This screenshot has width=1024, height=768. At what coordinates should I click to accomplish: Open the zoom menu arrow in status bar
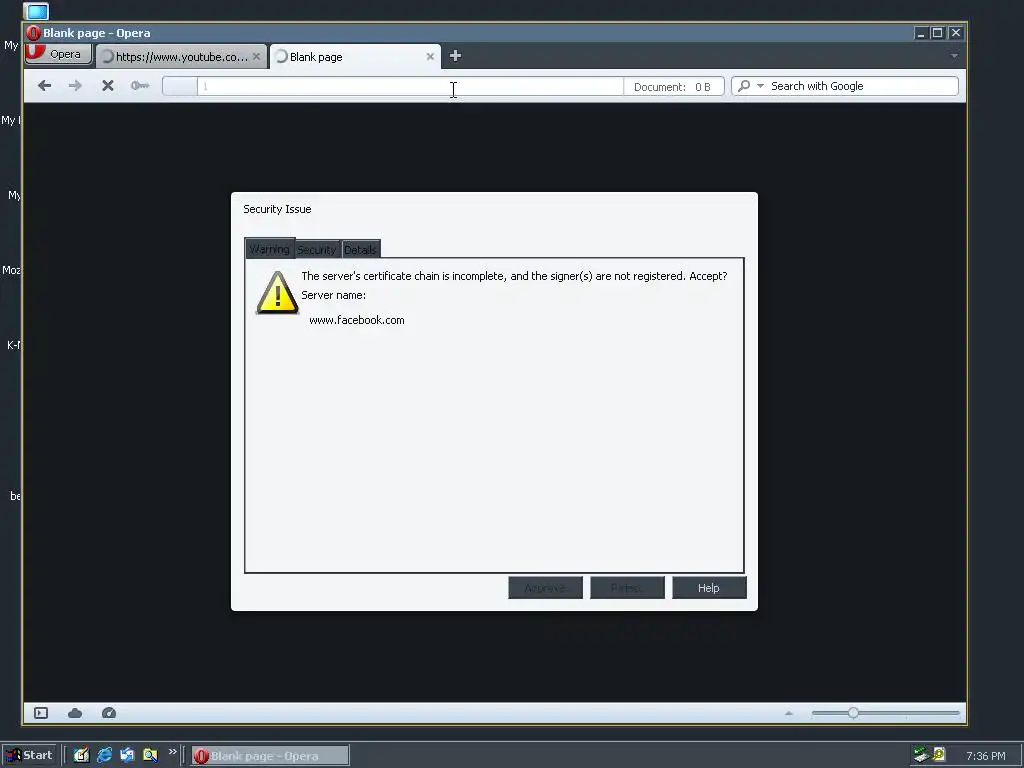(789, 713)
